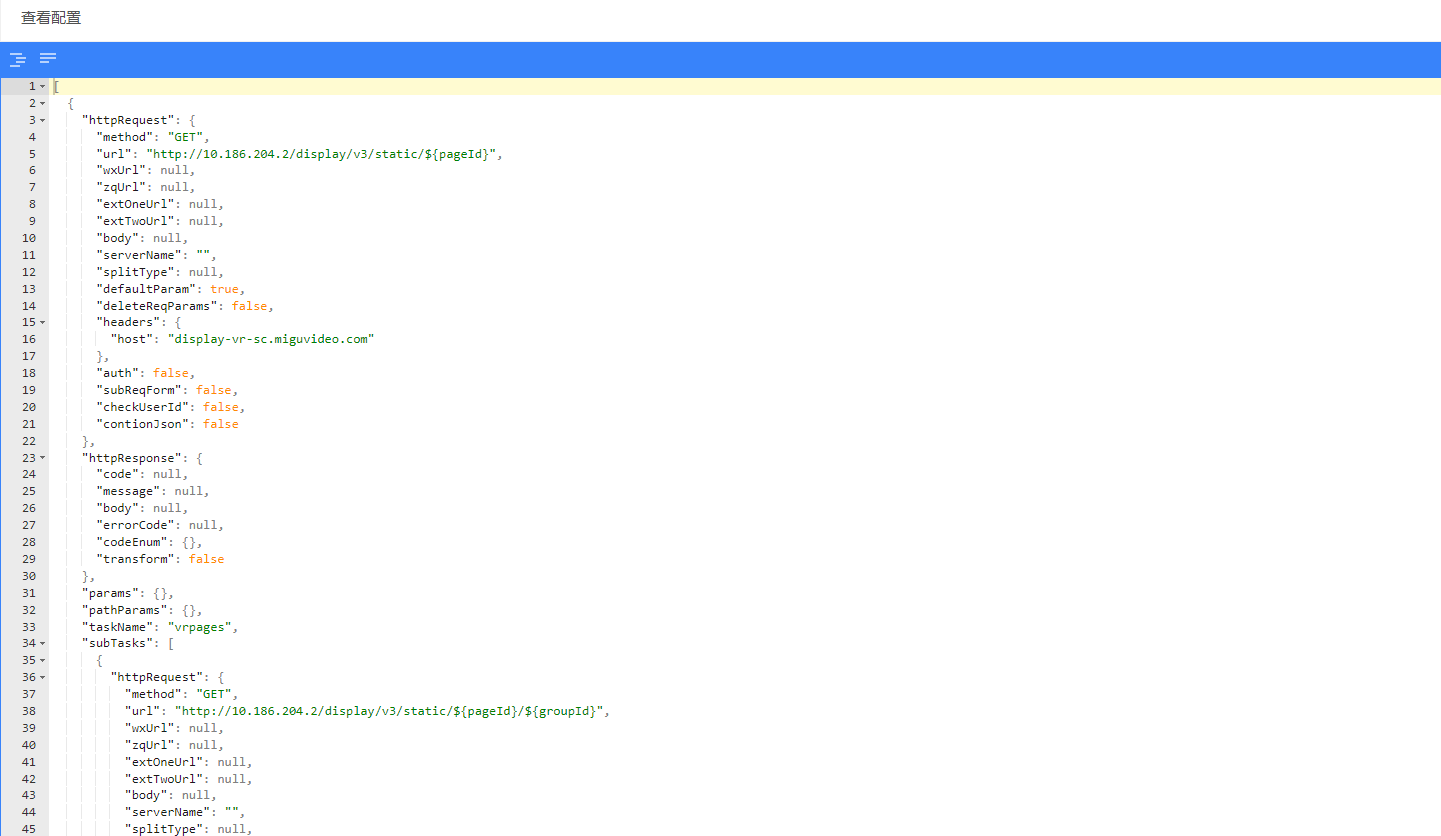Collapse the headers block at line 15
The height and width of the screenshot is (836, 1441).
[42, 323]
